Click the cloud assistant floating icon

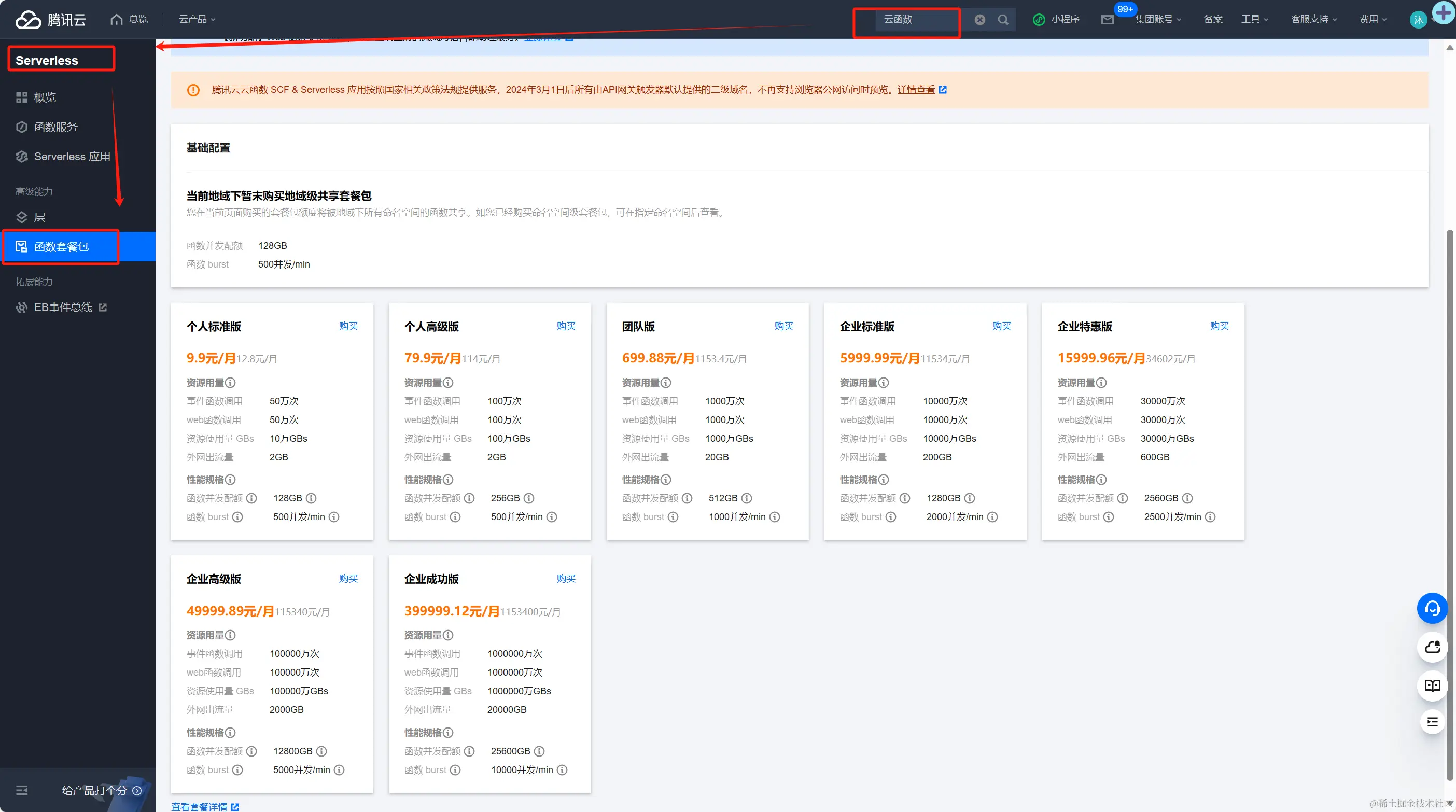click(x=1432, y=647)
